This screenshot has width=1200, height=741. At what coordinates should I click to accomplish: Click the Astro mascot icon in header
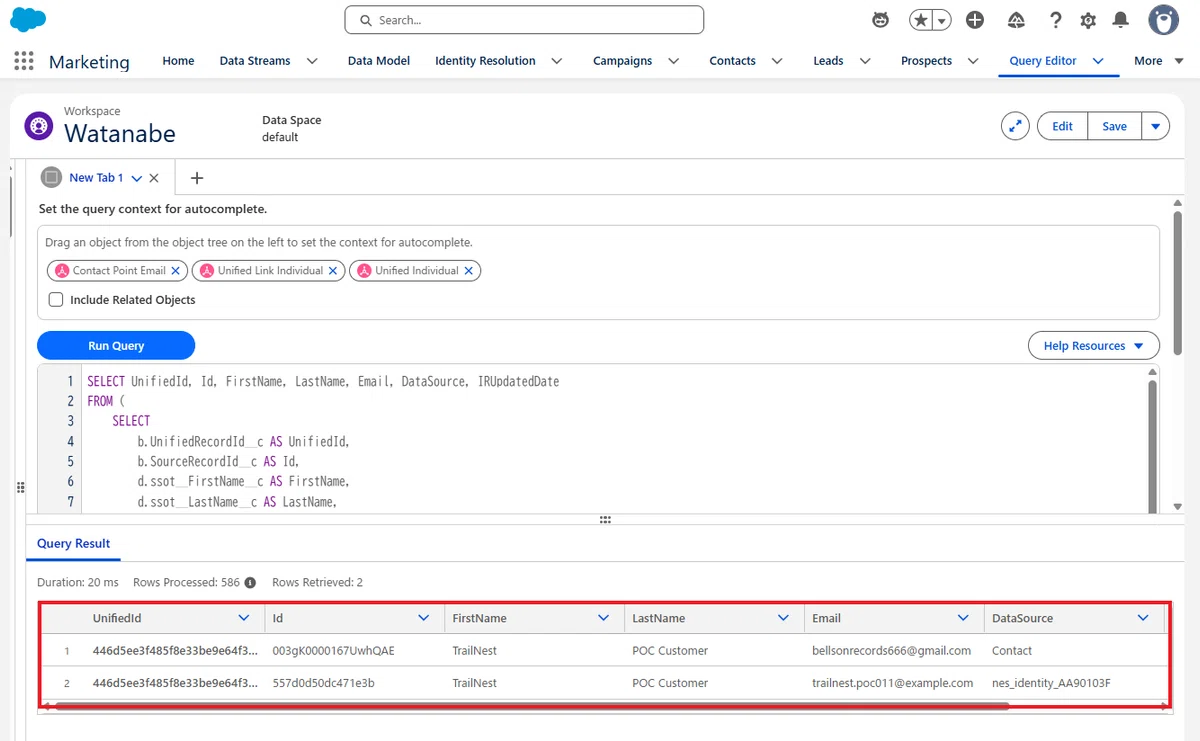click(881, 20)
